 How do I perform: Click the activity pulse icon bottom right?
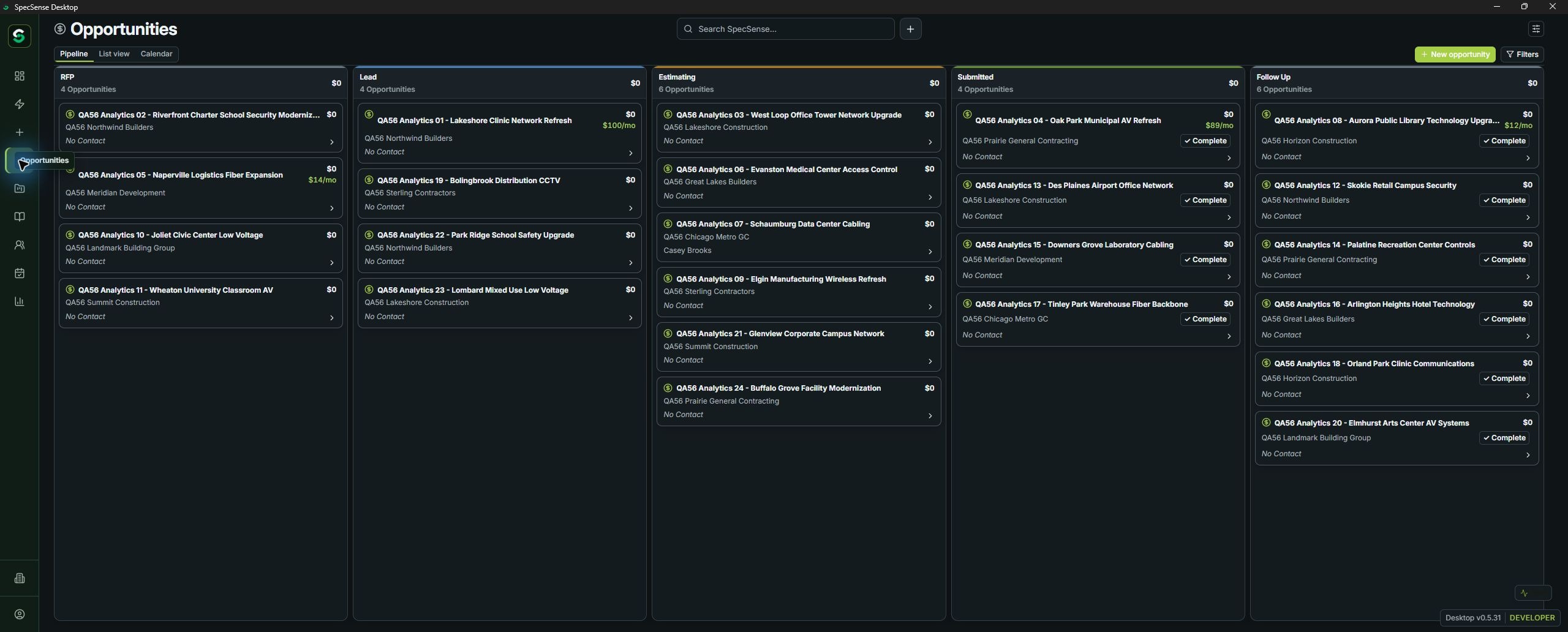point(1525,593)
